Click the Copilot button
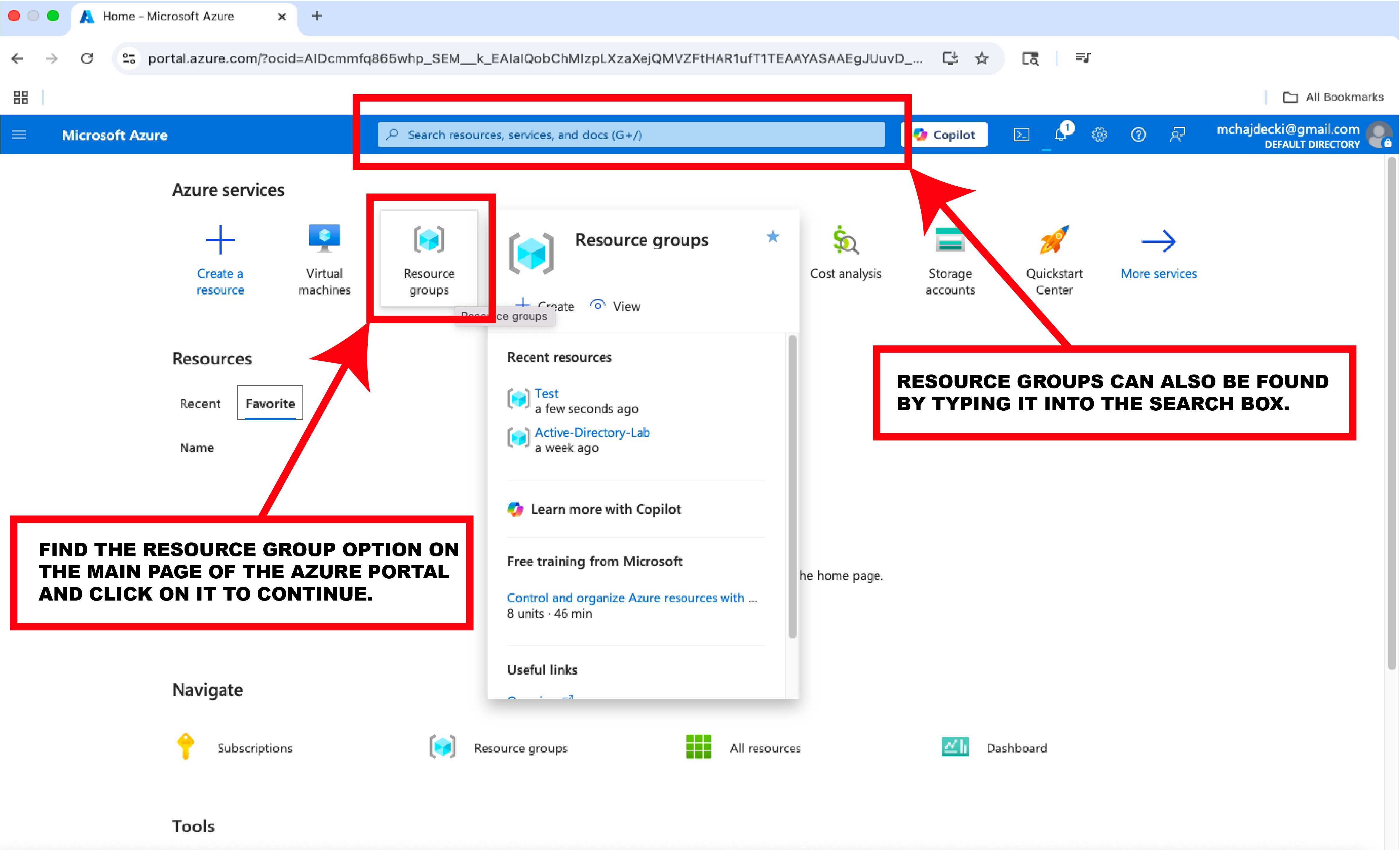 coord(944,135)
